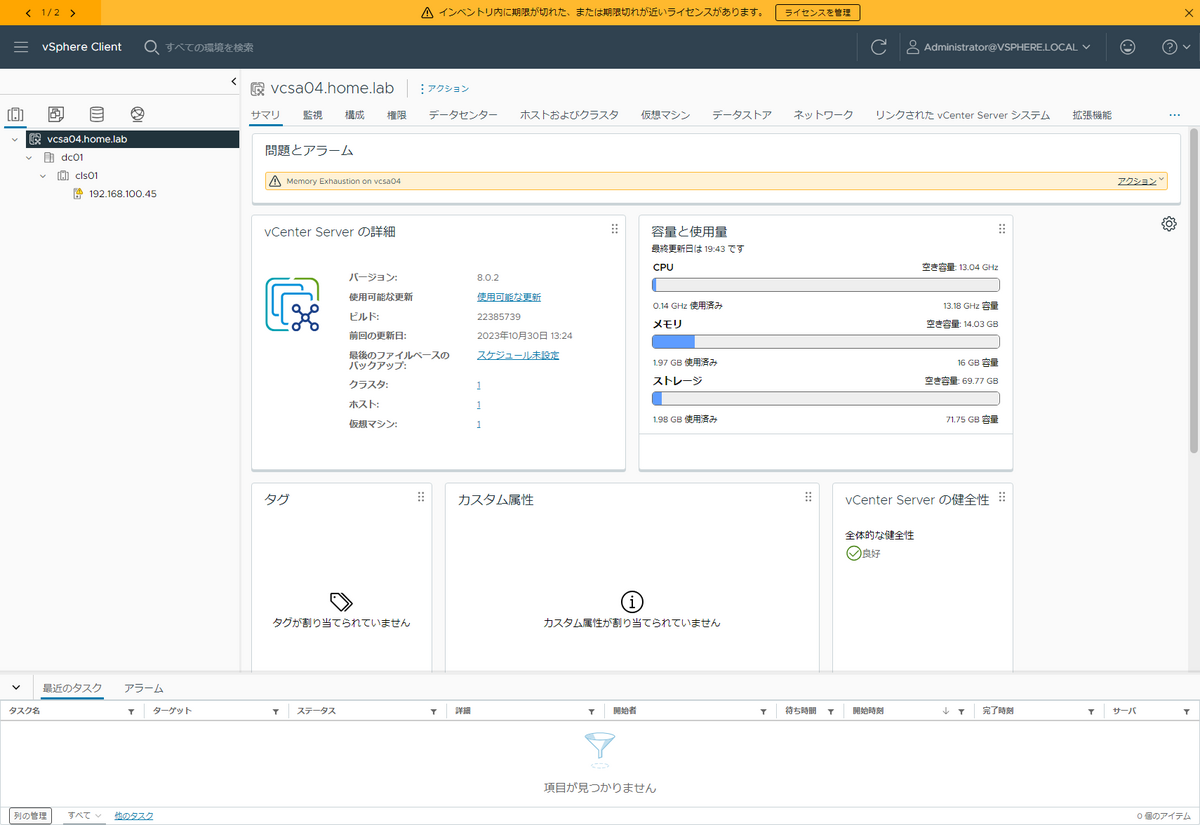Click host count link next to ホスト
Viewport: 1200px width, 825px height.
pos(479,405)
